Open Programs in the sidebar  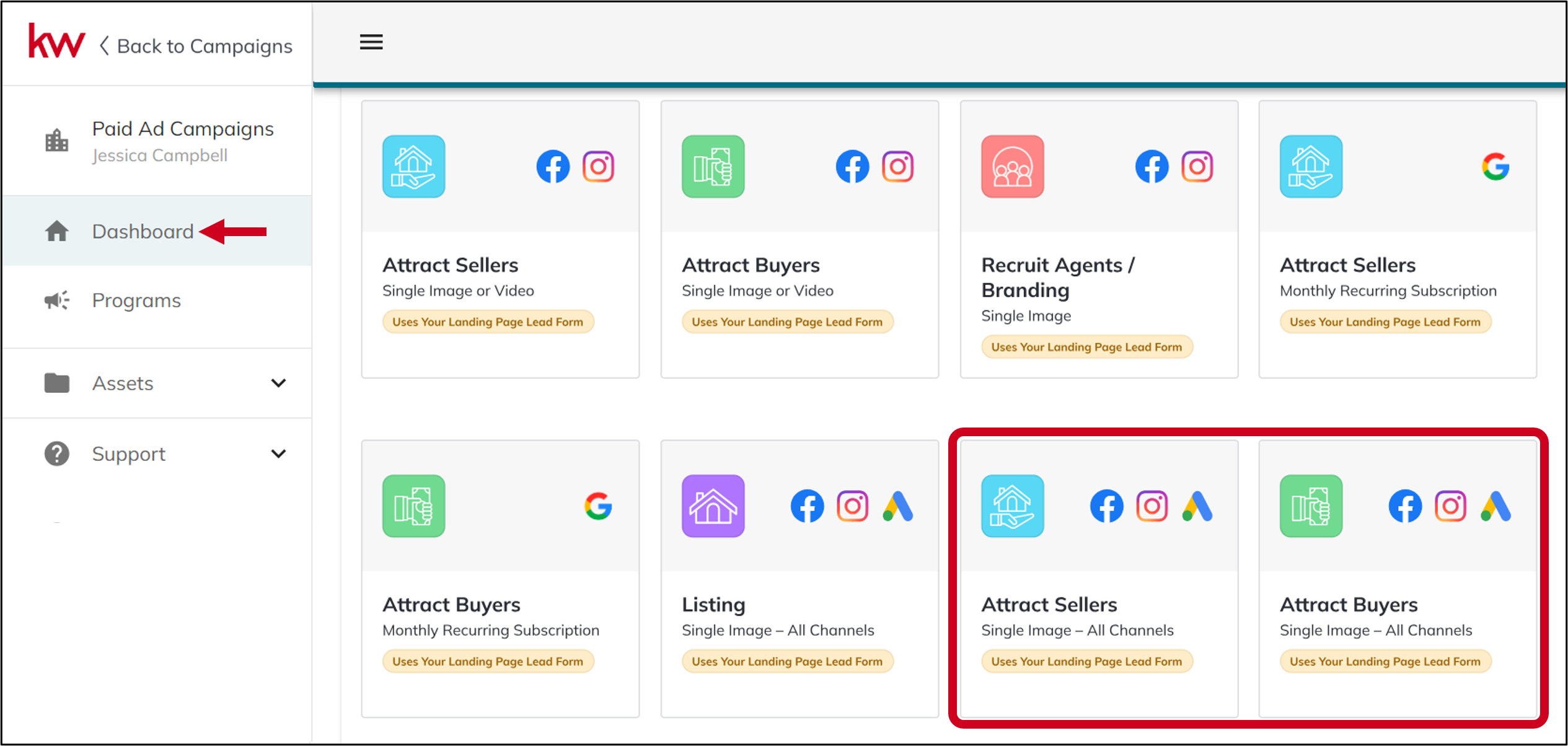point(157,301)
